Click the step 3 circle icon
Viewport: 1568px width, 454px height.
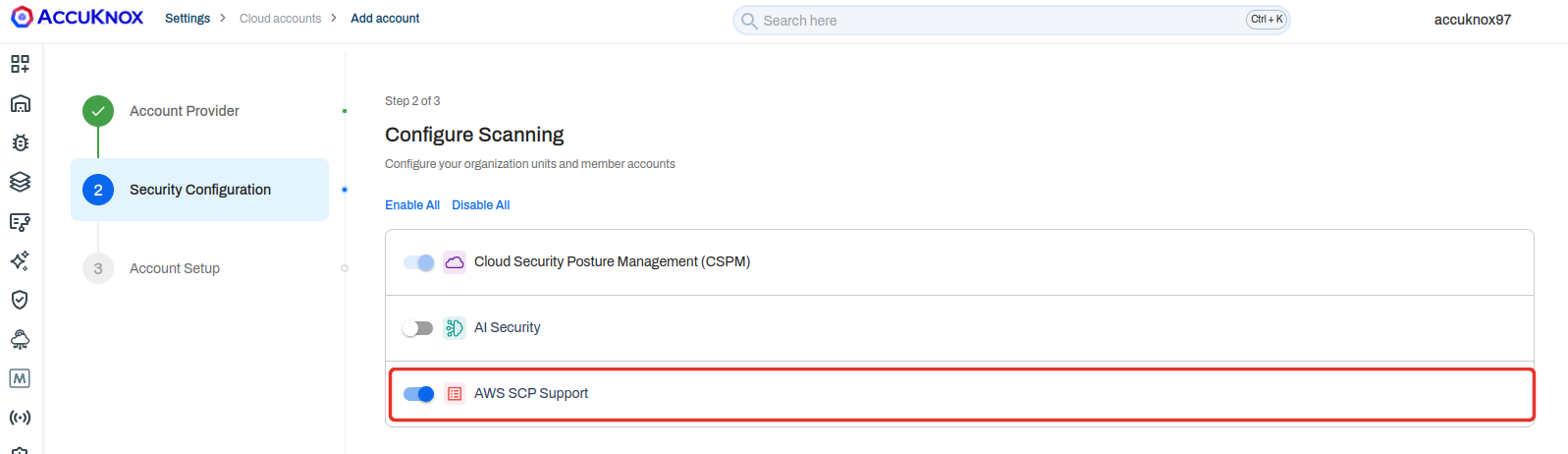tap(98, 268)
